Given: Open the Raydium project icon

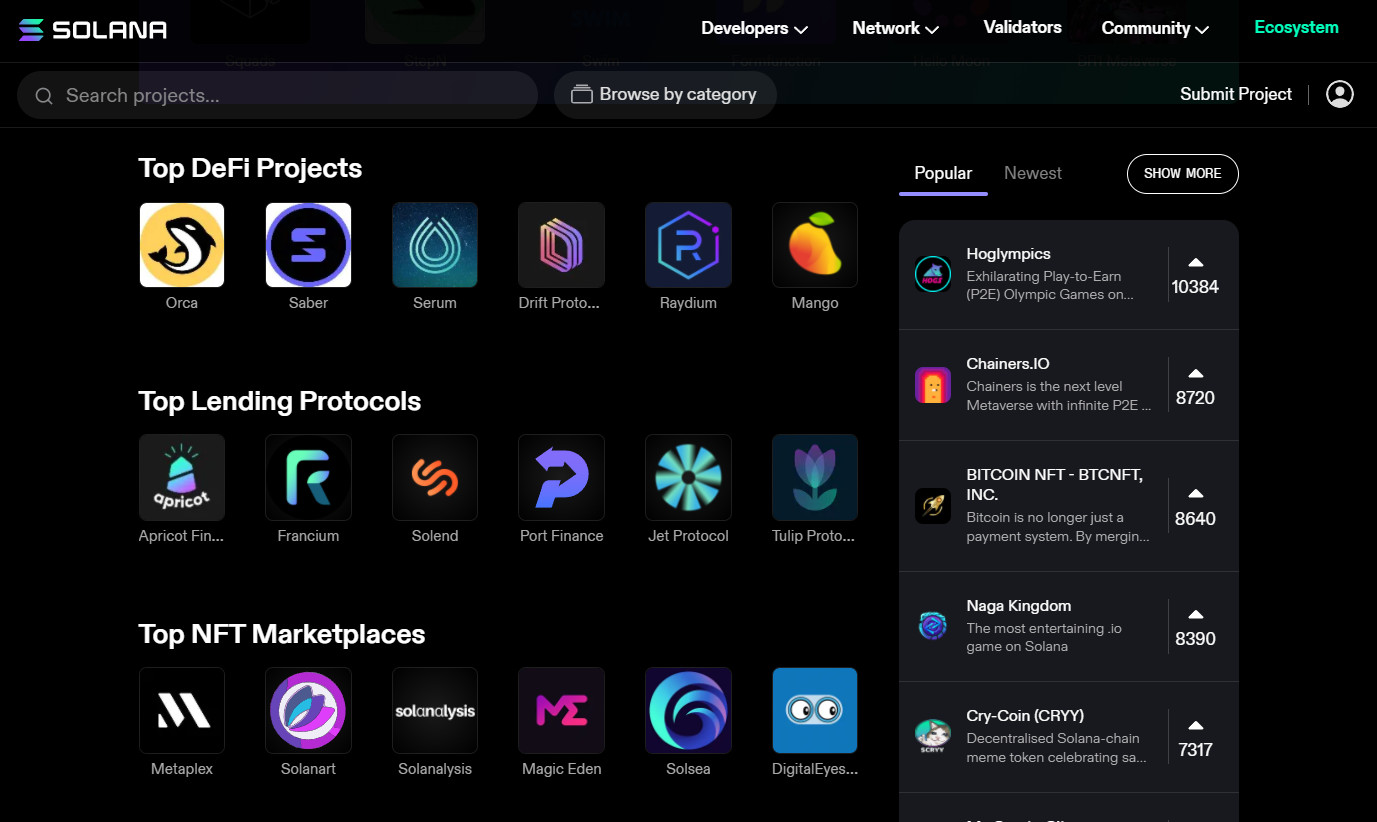Looking at the screenshot, I should coord(688,245).
